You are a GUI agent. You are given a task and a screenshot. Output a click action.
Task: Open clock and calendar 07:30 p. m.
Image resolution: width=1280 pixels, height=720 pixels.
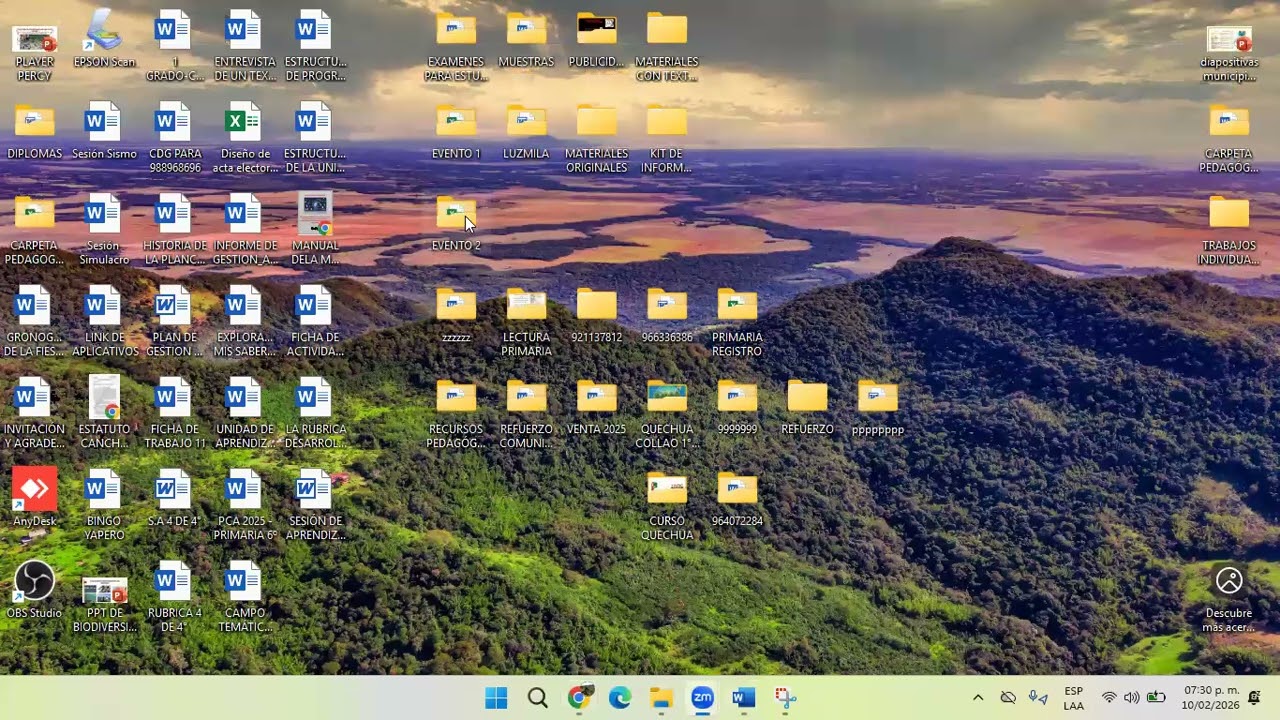click(x=1210, y=698)
